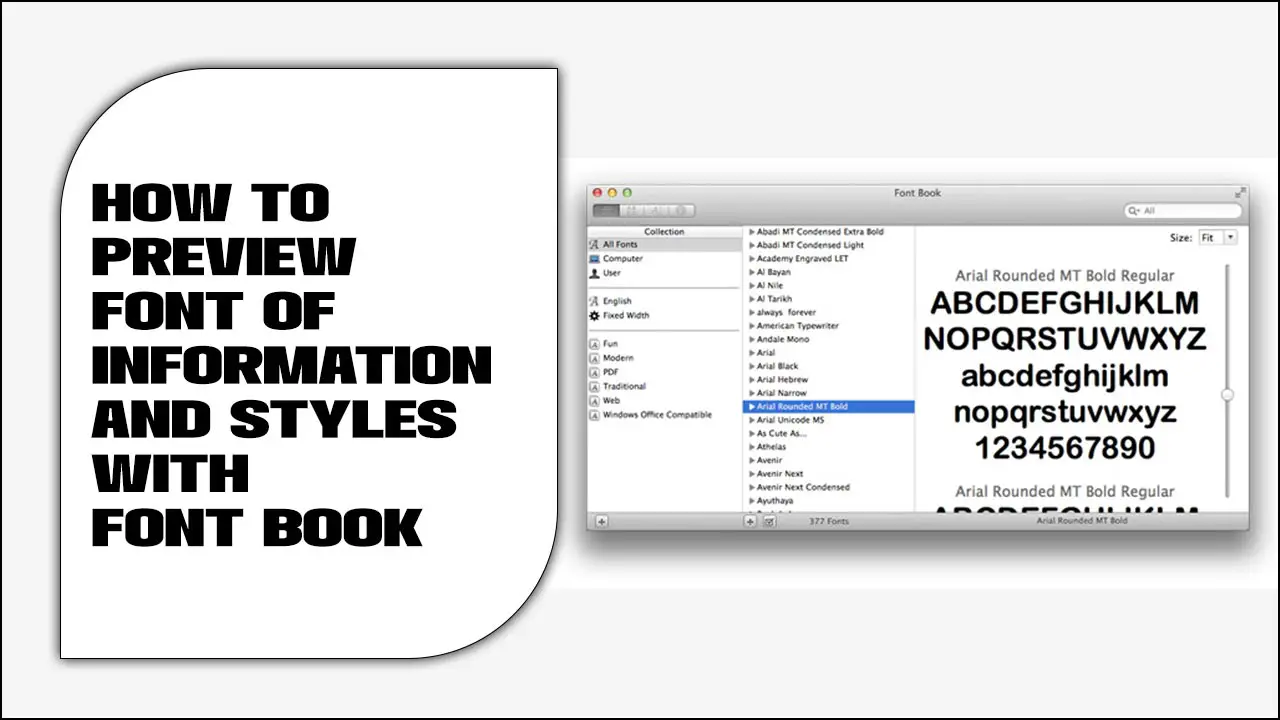Focus the All search field
Viewport: 1280px width, 720px height.
[1183, 211]
